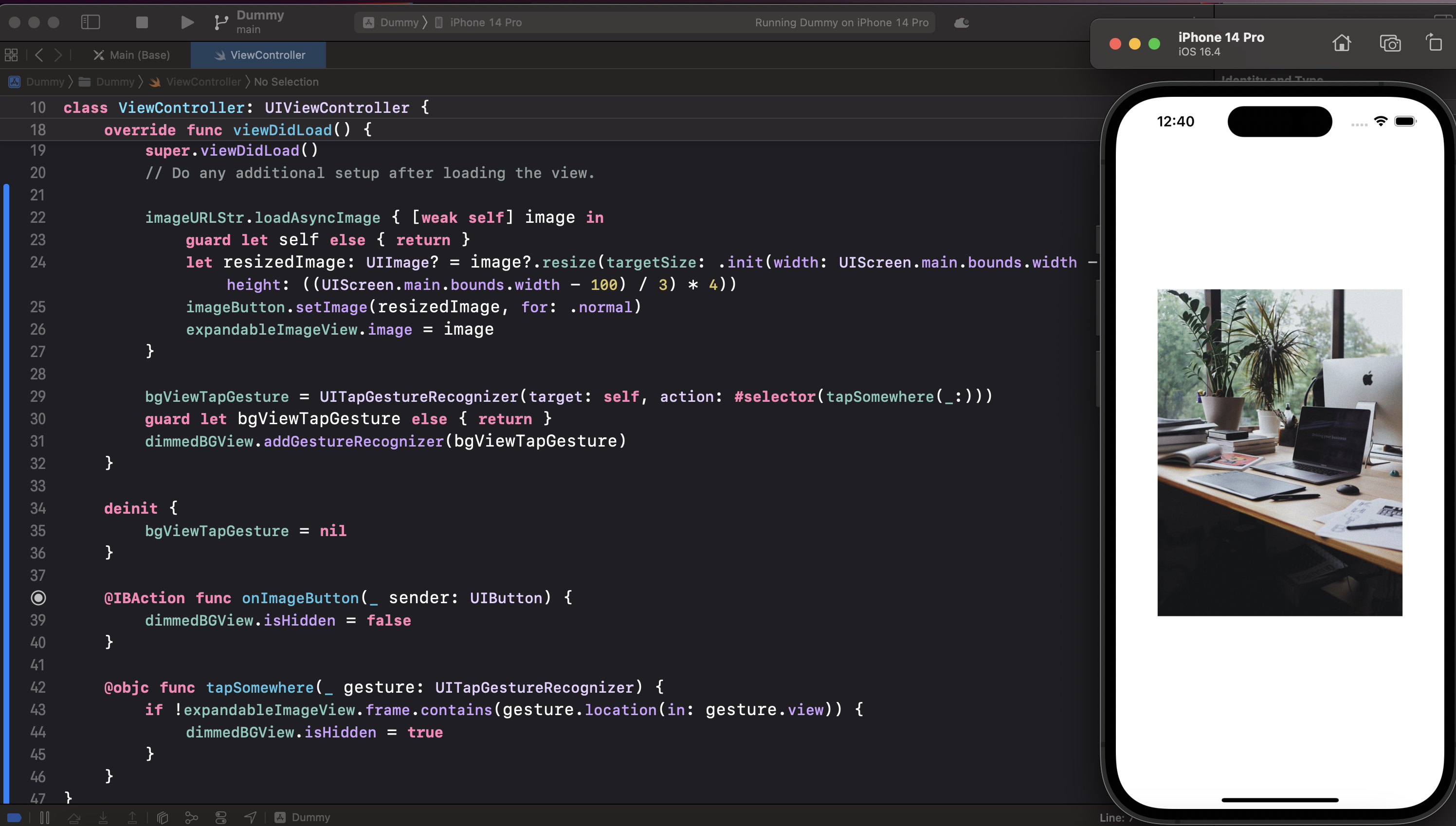Rotate the simulator device
This screenshot has width=1456, height=826.
click(x=1434, y=43)
